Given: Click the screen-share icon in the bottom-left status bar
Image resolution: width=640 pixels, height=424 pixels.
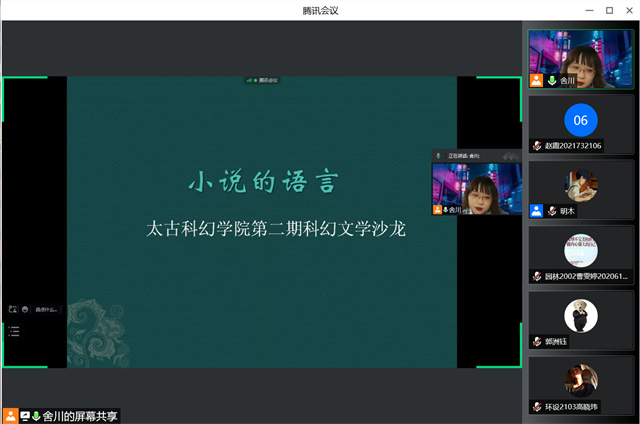Looking at the screenshot, I should pyautogui.click(x=24, y=416).
